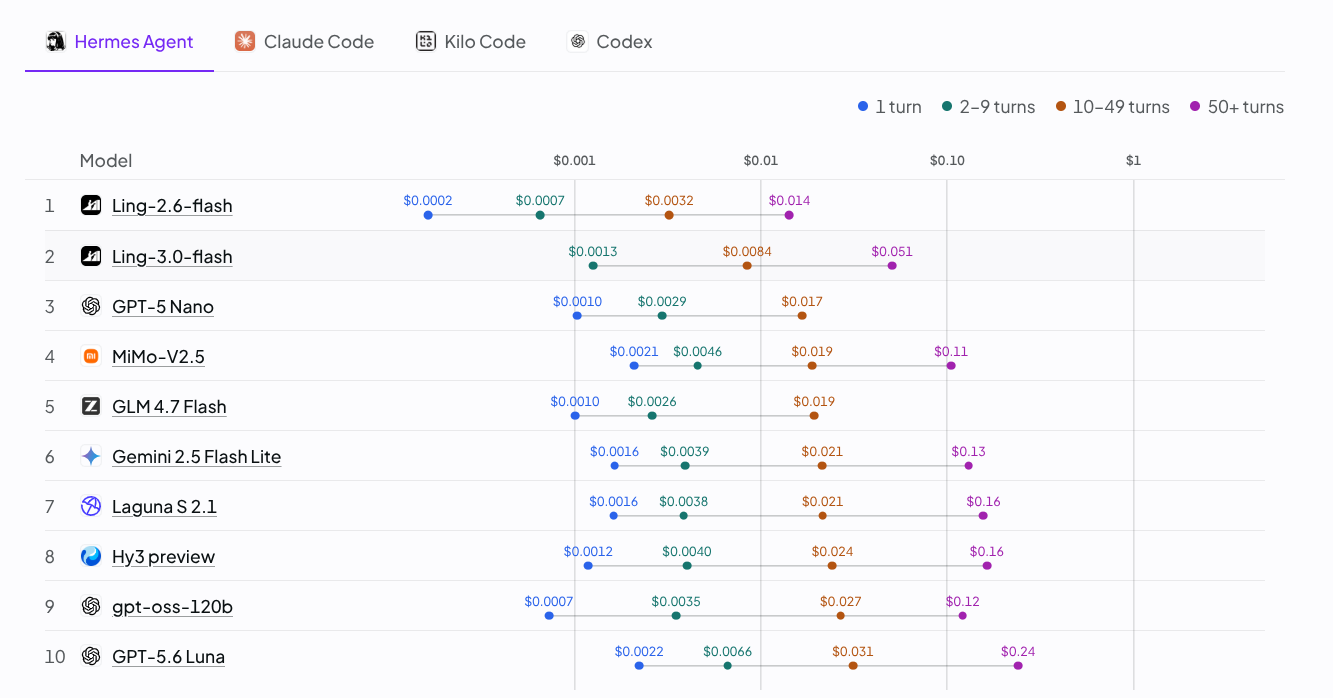Select Ling-2.6-flash $0.014 purple data point
The width and height of the screenshot is (1333, 698).
[x=789, y=215]
